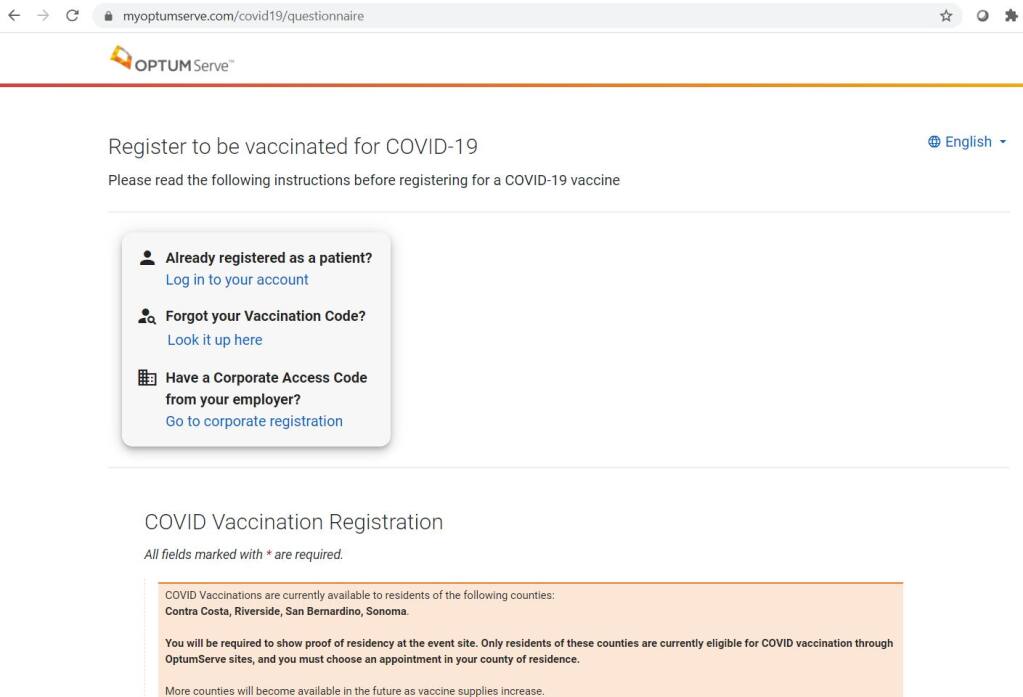1023x697 pixels.
Task: Click the person search icon by Forgot Code
Action: (147, 317)
